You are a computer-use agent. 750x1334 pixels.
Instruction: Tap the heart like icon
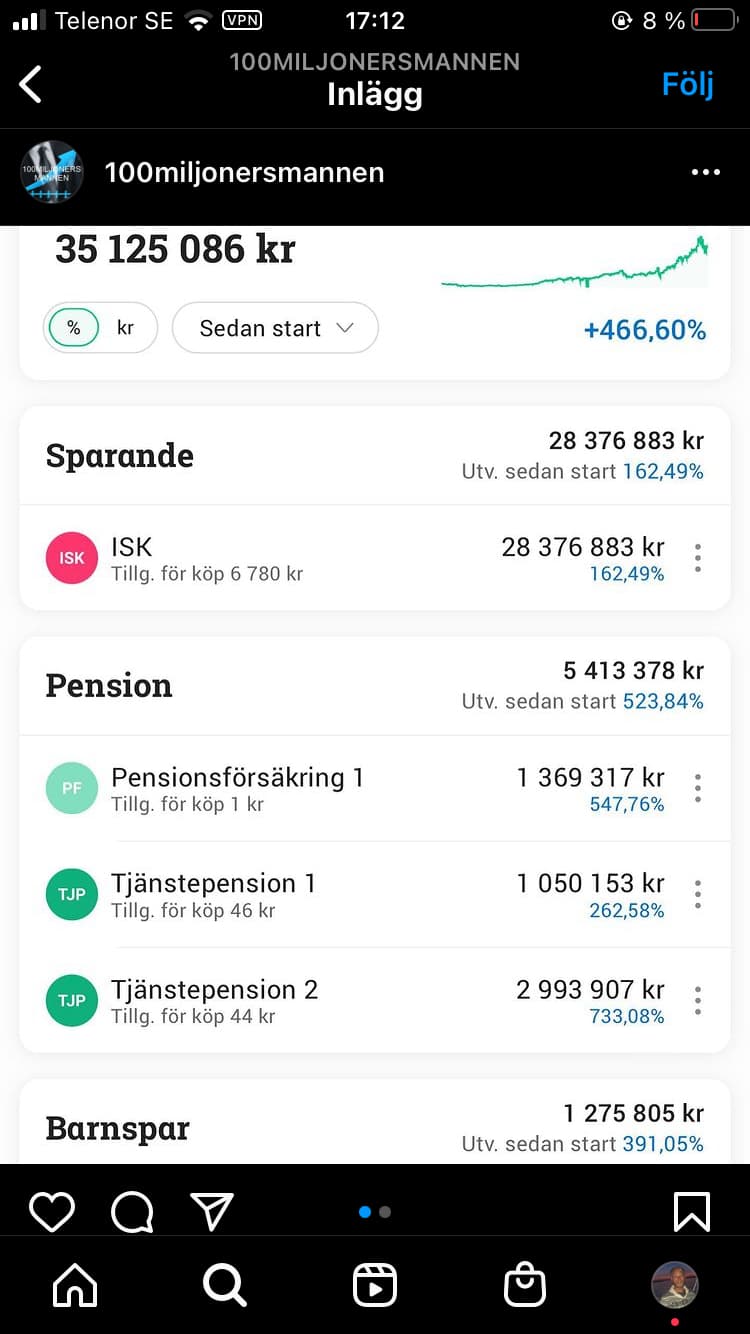(52, 1212)
